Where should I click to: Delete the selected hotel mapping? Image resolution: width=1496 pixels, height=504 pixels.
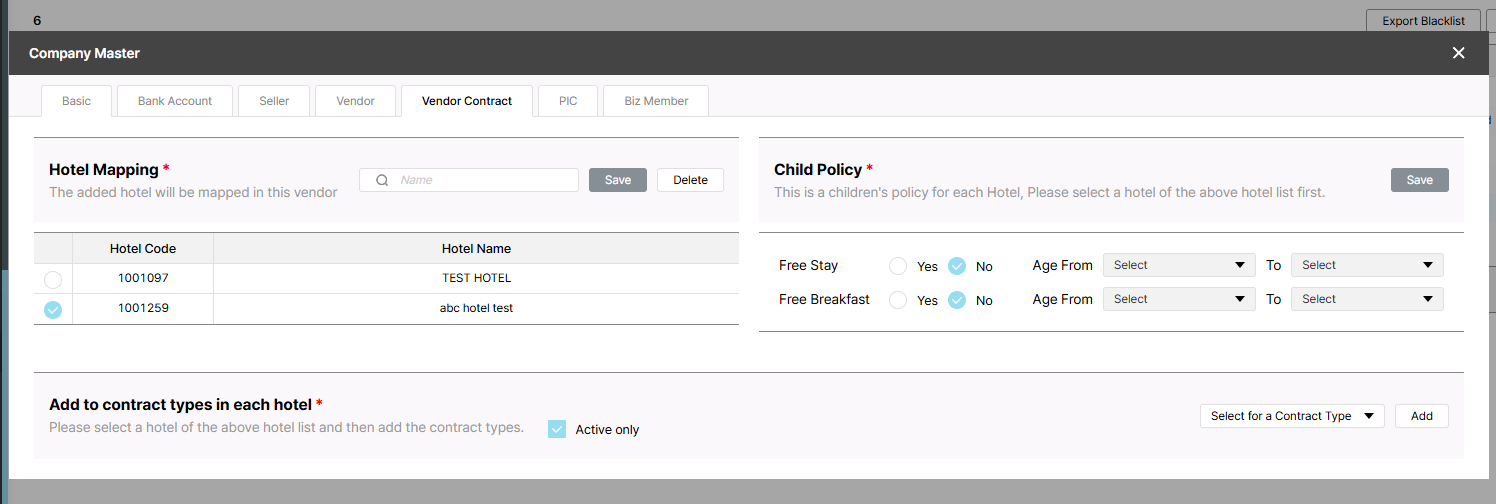tap(690, 180)
